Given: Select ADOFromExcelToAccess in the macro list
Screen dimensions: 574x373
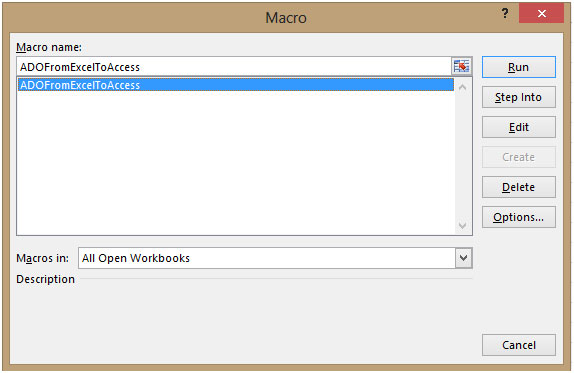Looking at the screenshot, I should pyautogui.click(x=236, y=85).
